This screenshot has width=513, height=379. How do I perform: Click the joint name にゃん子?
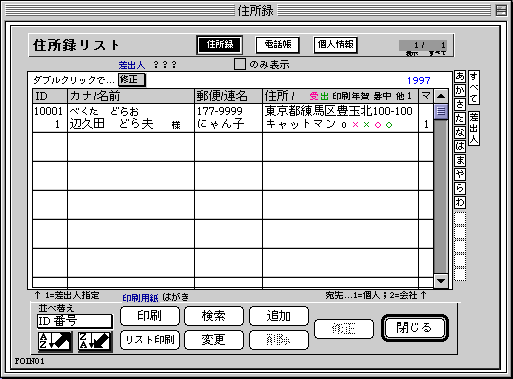[221, 124]
